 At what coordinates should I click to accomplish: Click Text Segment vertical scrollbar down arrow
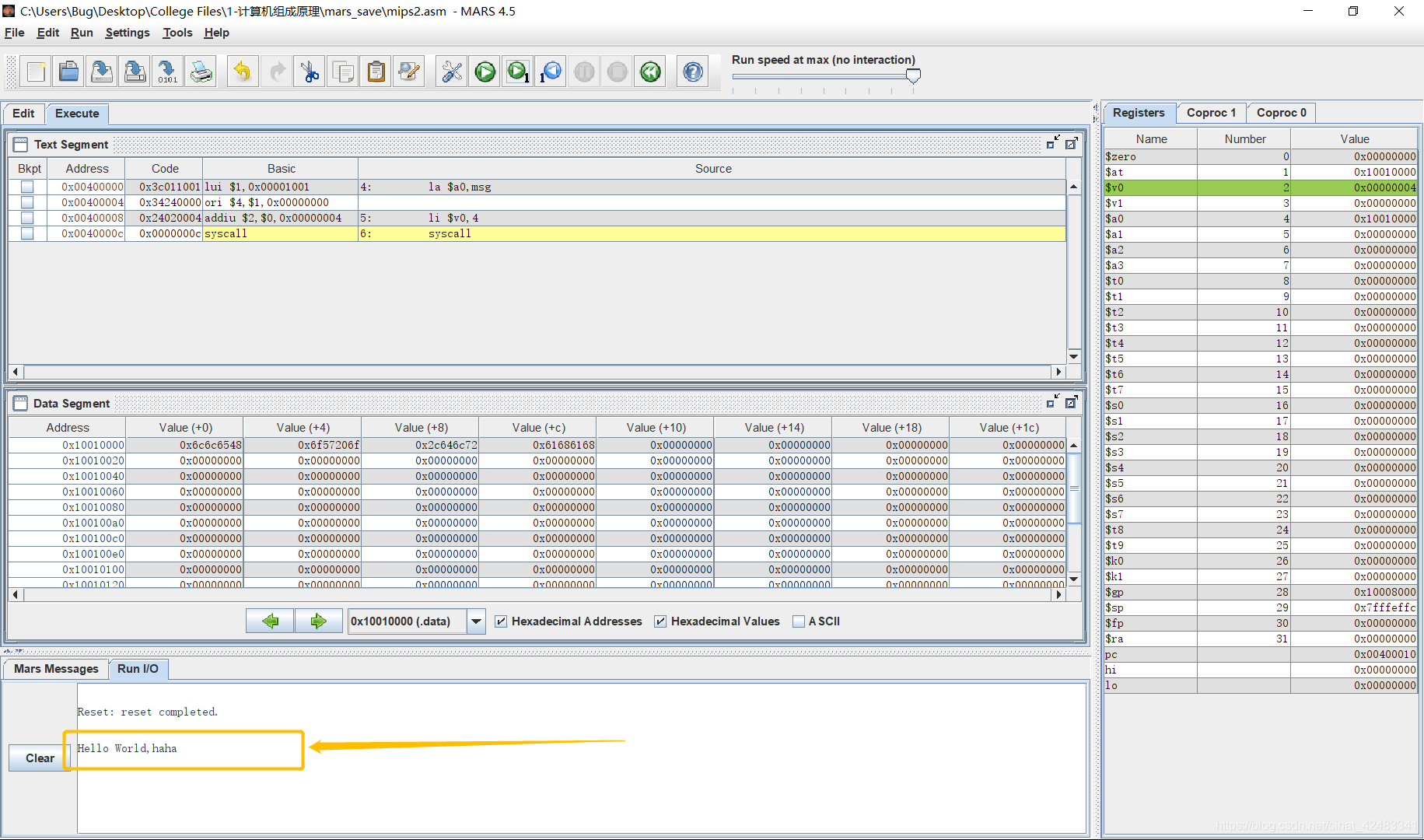(x=1073, y=356)
